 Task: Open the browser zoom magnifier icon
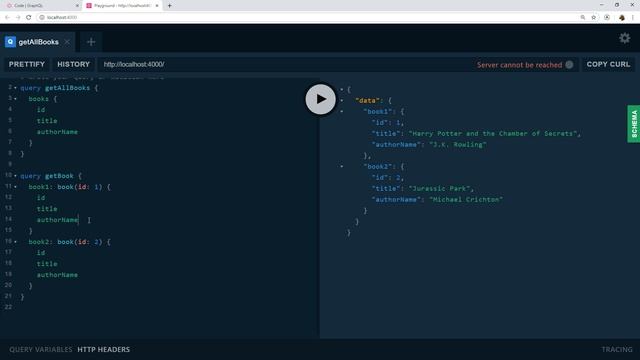583,17
